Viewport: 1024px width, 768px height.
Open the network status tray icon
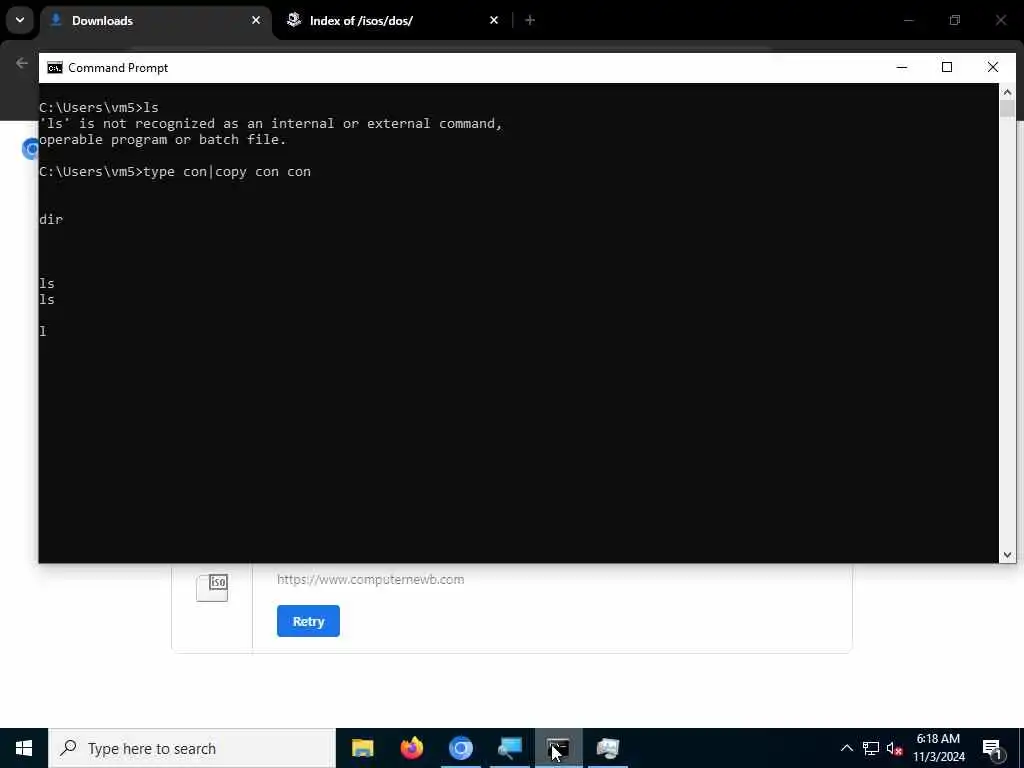[x=871, y=748]
